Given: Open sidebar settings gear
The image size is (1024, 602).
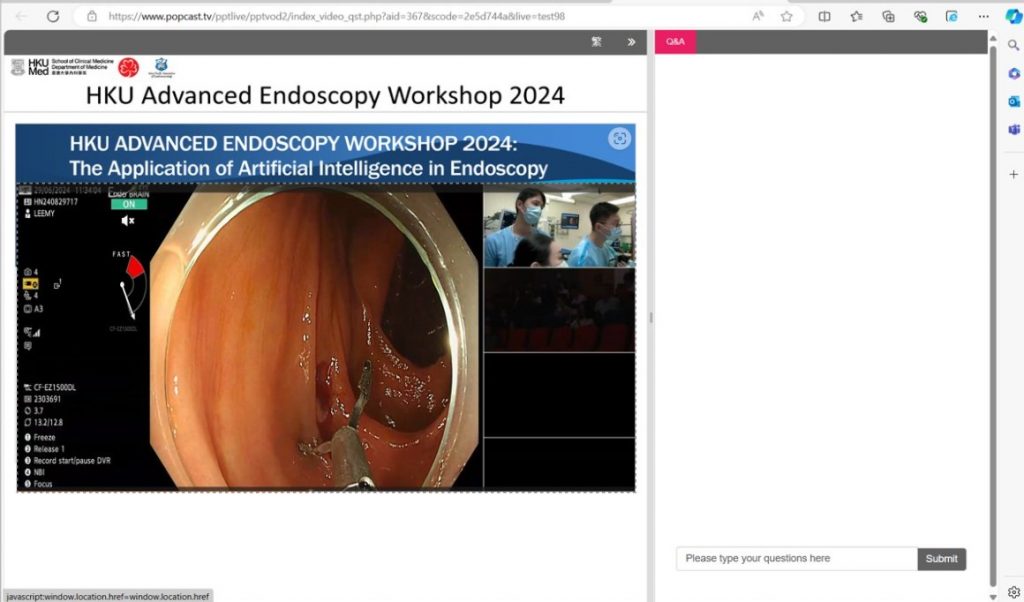Looking at the screenshot, I should pos(1014,592).
